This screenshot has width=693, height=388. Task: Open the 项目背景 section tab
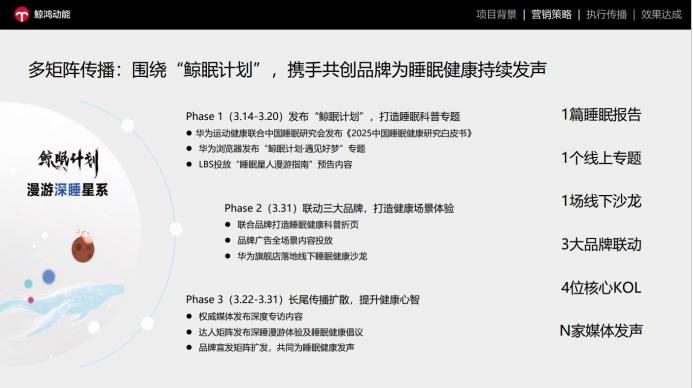(x=496, y=15)
